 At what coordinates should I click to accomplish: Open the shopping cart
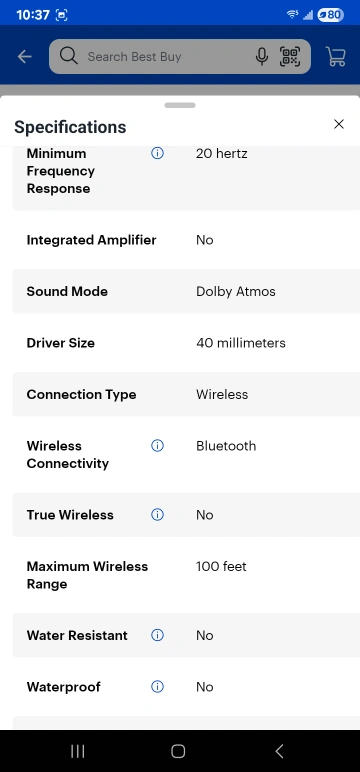pos(336,57)
